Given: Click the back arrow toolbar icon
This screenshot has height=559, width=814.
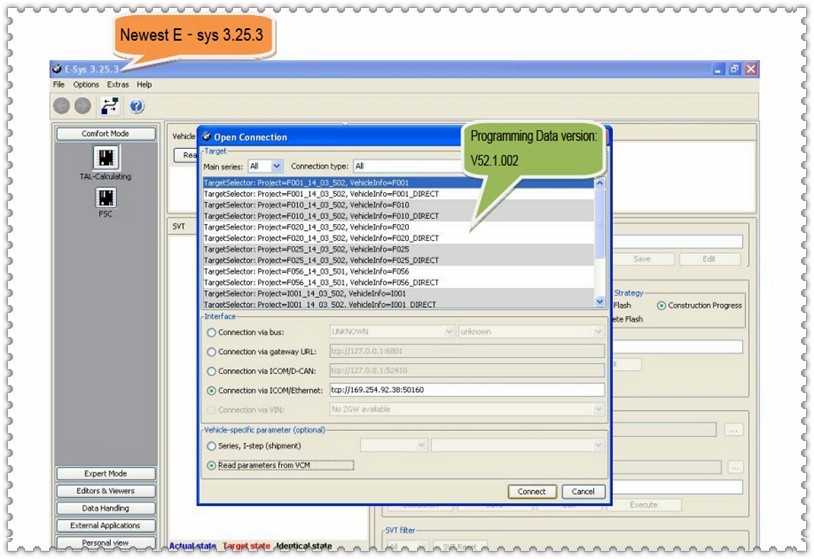Looking at the screenshot, I should (x=62, y=105).
